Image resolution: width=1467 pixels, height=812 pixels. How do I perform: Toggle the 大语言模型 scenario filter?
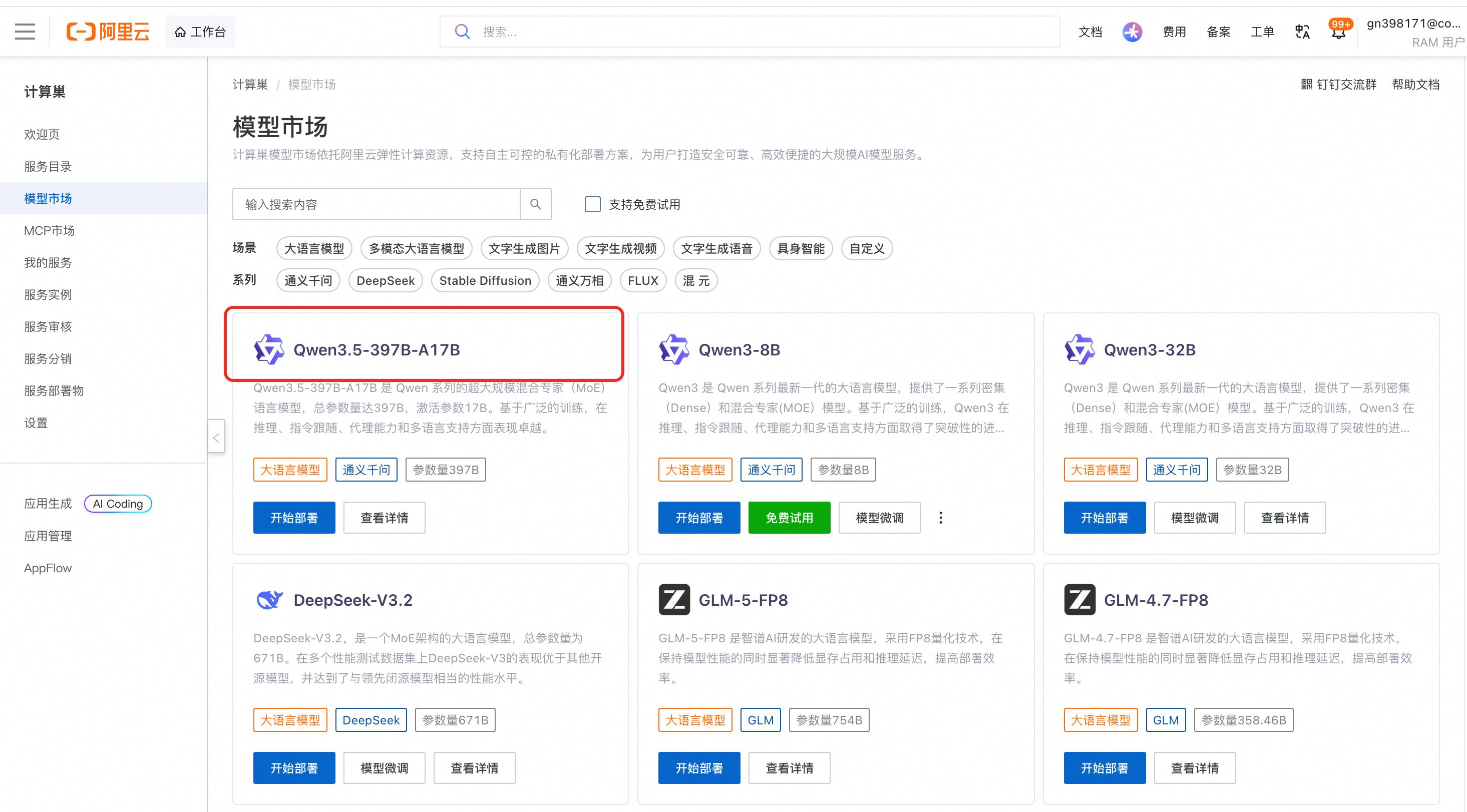(314, 248)
